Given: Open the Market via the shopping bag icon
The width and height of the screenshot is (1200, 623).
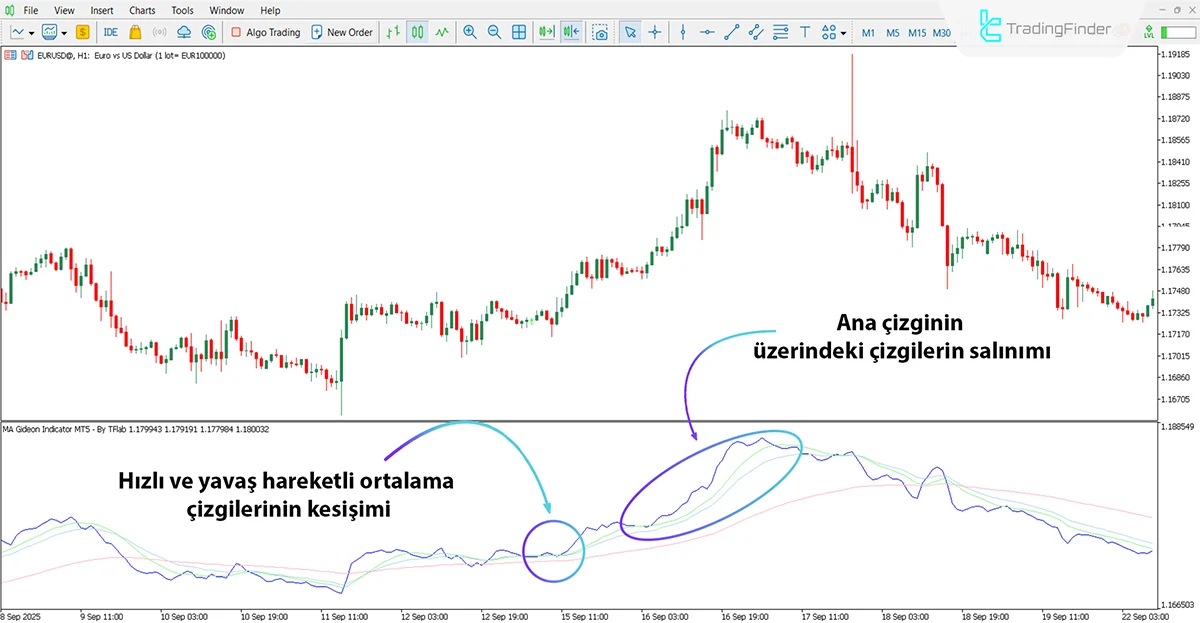Looking at the screenshot, I should [134, 32].
